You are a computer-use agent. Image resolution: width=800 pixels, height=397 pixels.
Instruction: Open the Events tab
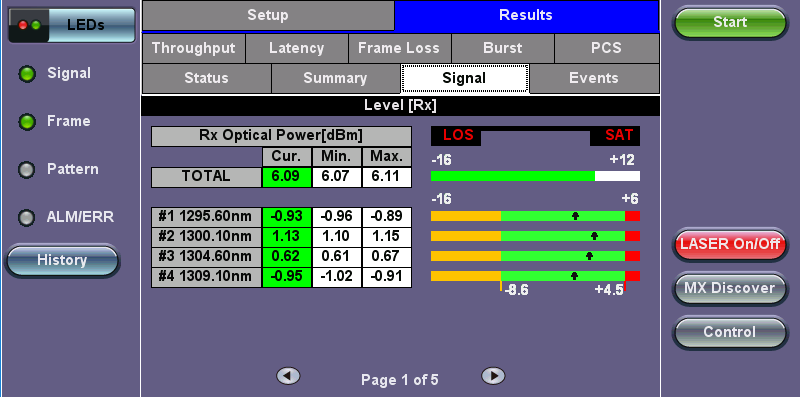[x=594, y=79]
